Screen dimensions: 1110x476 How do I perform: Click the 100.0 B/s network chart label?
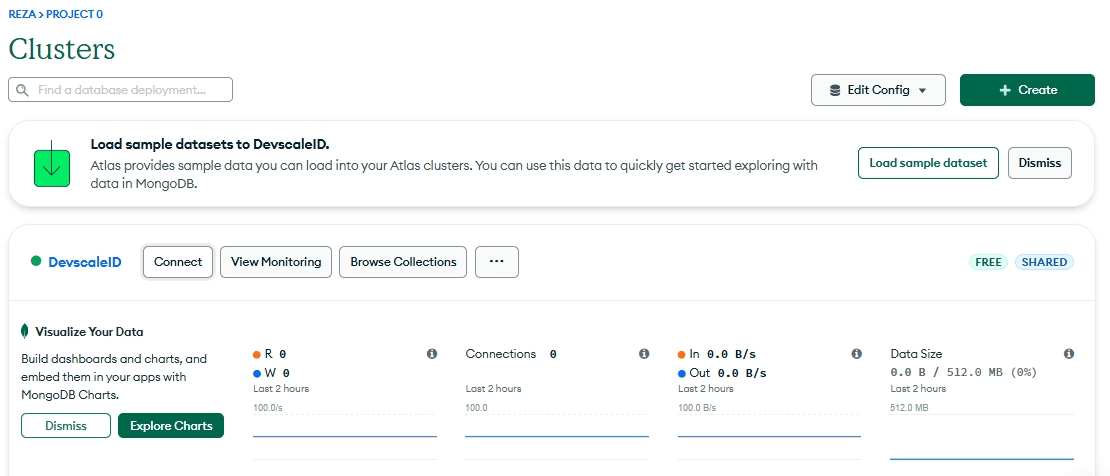click(x=697, y=408)
